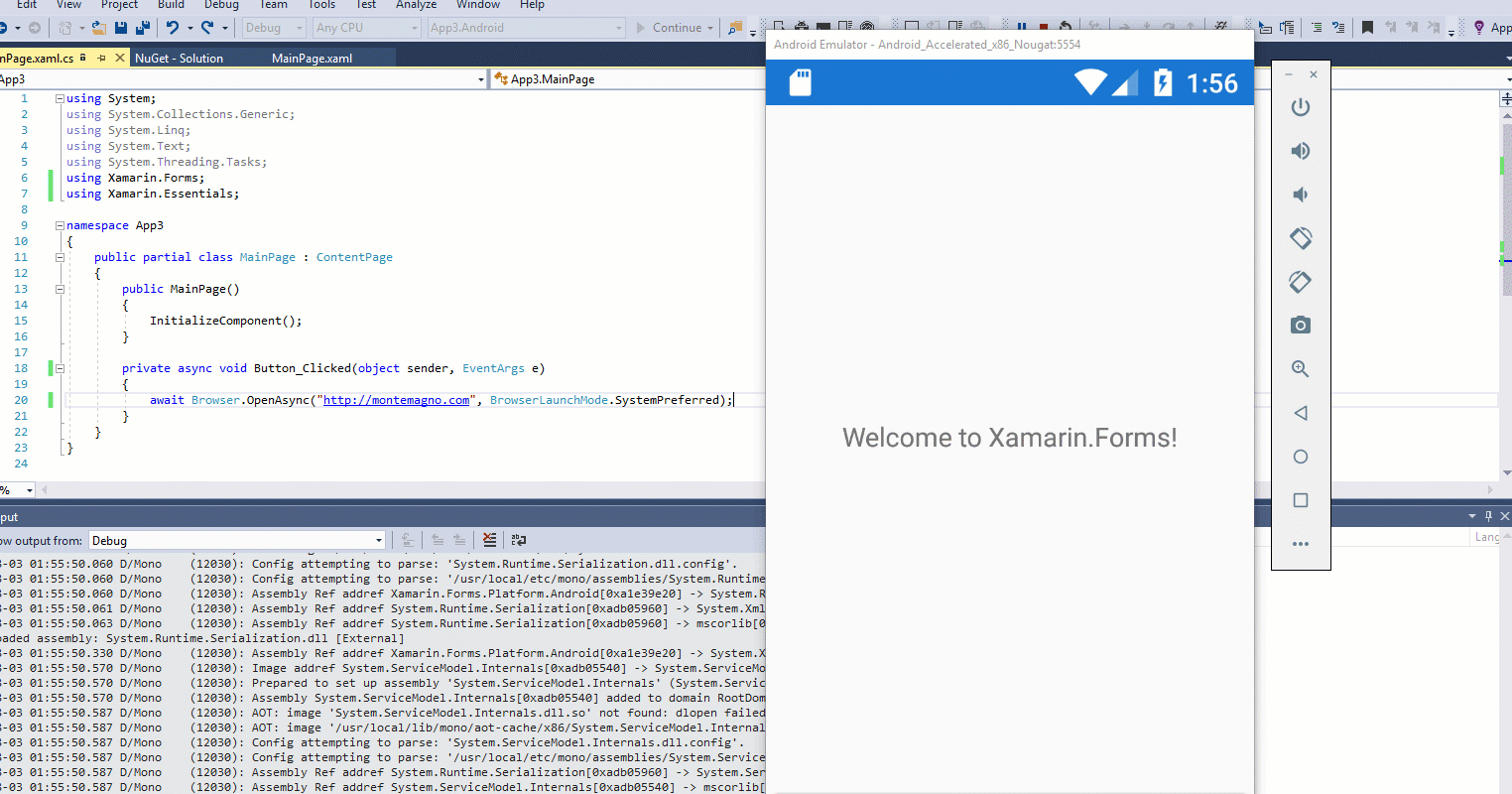Image resolution: width=1512 pixels, height=794 pixels.
Task: Open the Any CPU platform dropdown
Action: coord(367,28)
